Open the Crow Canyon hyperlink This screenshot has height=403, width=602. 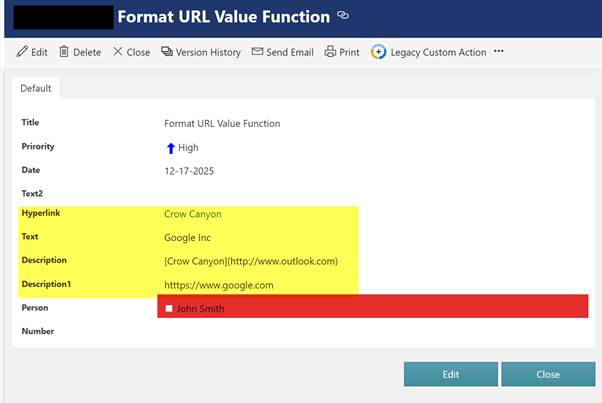192,213
